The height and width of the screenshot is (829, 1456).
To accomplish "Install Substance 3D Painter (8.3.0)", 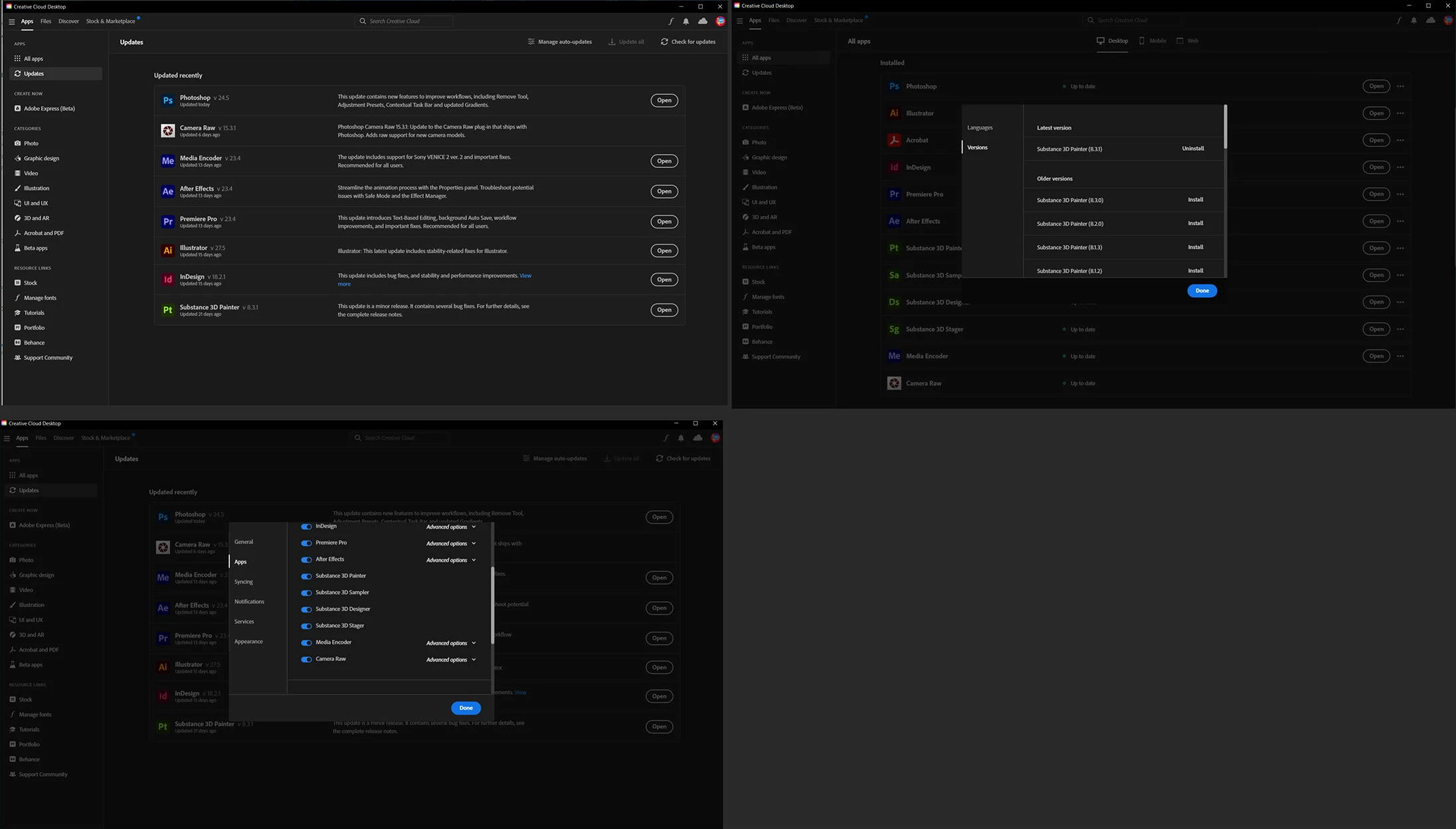I will [1195, 200].
